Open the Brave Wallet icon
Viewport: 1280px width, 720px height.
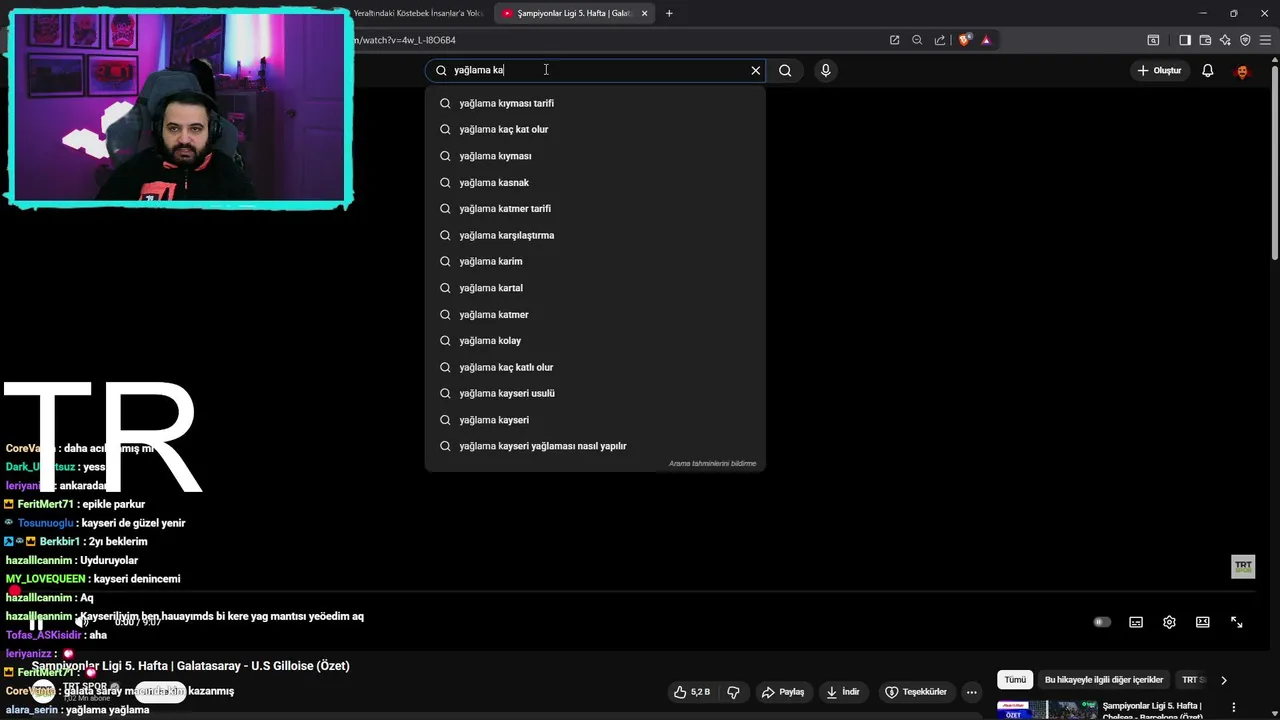(x=1205, y=40)
